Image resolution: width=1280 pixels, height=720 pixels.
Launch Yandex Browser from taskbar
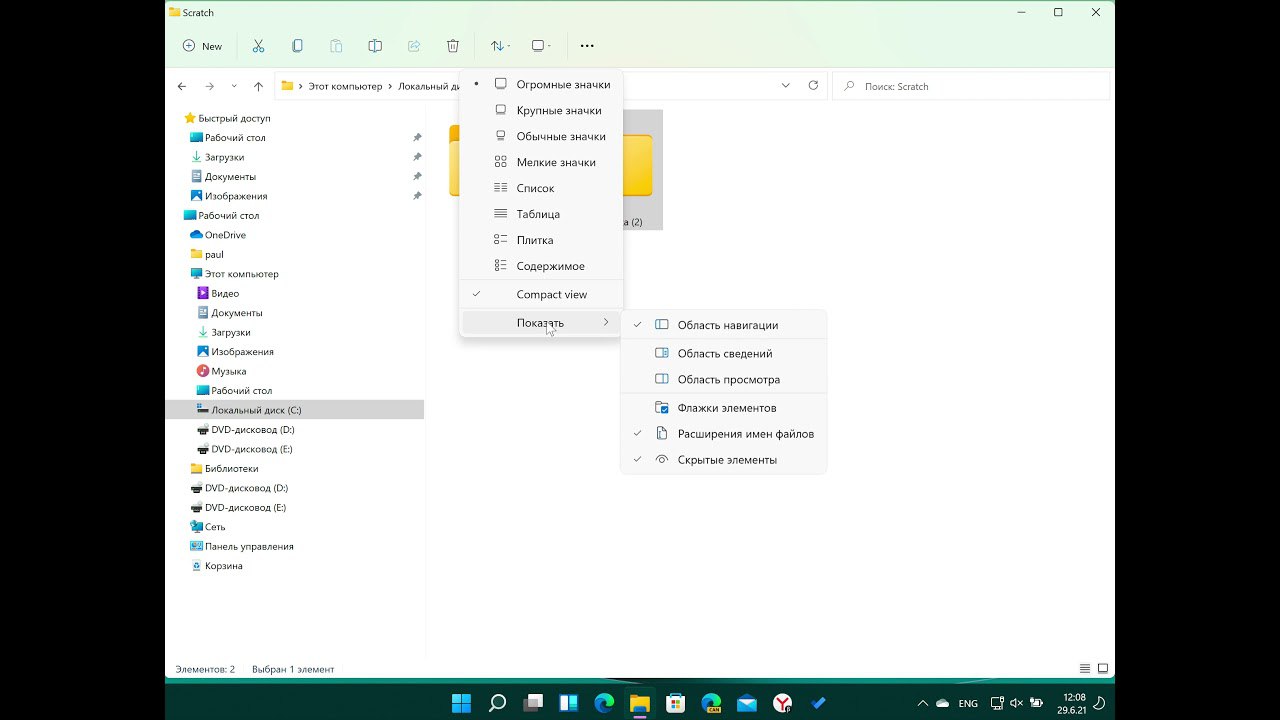(x=783, y=703)
